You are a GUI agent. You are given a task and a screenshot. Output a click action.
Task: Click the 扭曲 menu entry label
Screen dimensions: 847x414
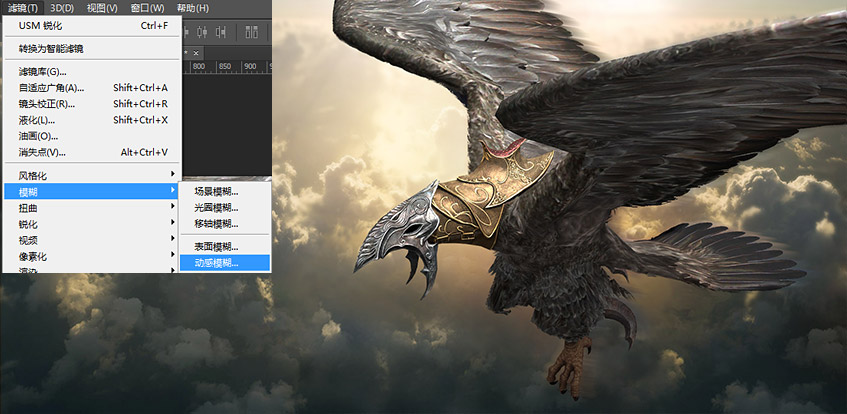click(x=28, y=208)
